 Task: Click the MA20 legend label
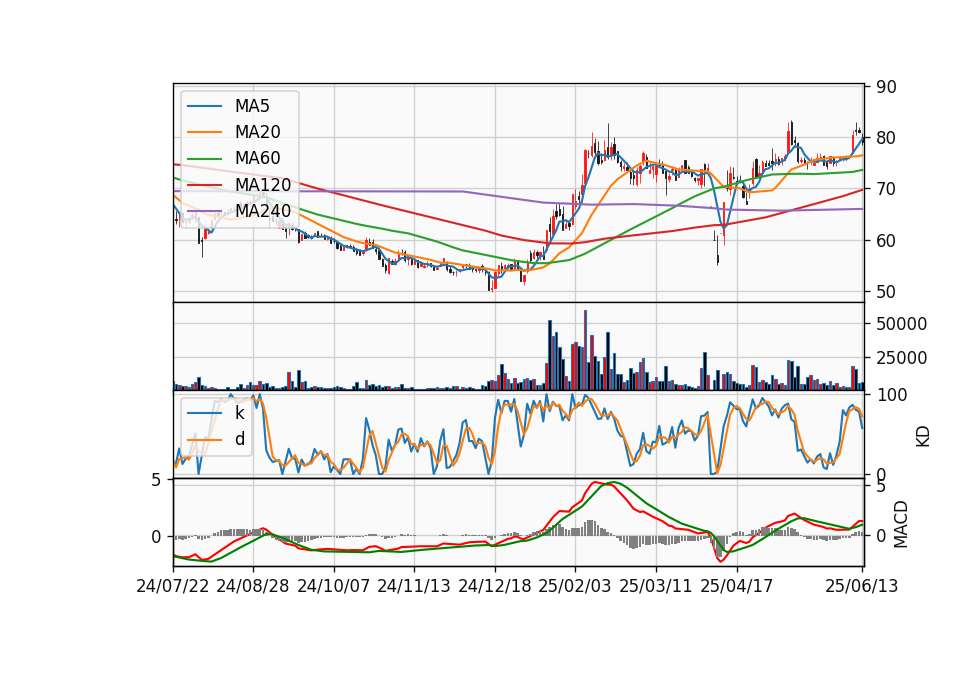257,132
